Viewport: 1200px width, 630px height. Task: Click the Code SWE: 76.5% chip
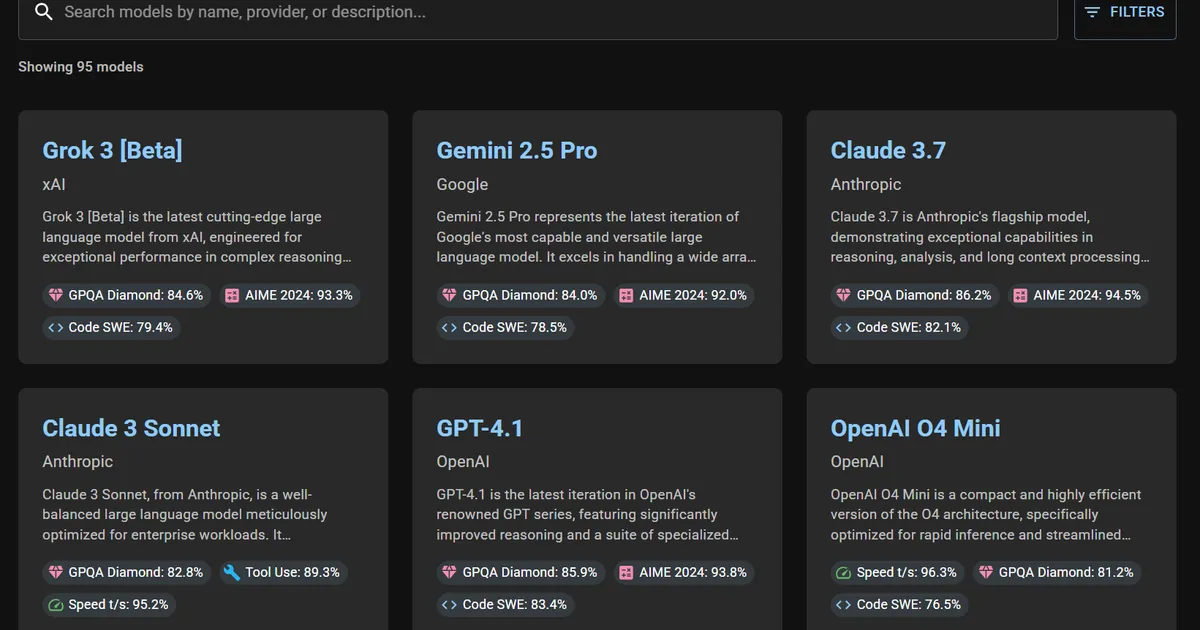pyautogui.click(x=898, y=605)
